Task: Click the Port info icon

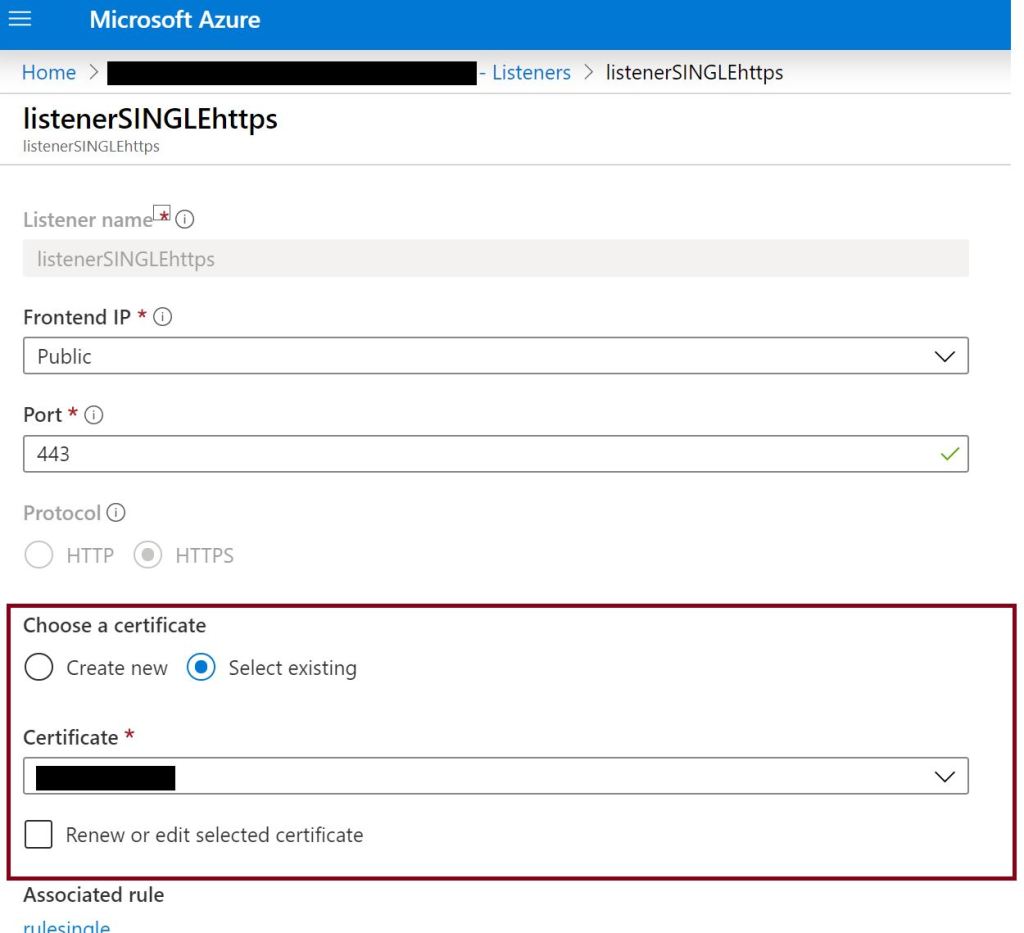Action: click(x=93, y=415)
